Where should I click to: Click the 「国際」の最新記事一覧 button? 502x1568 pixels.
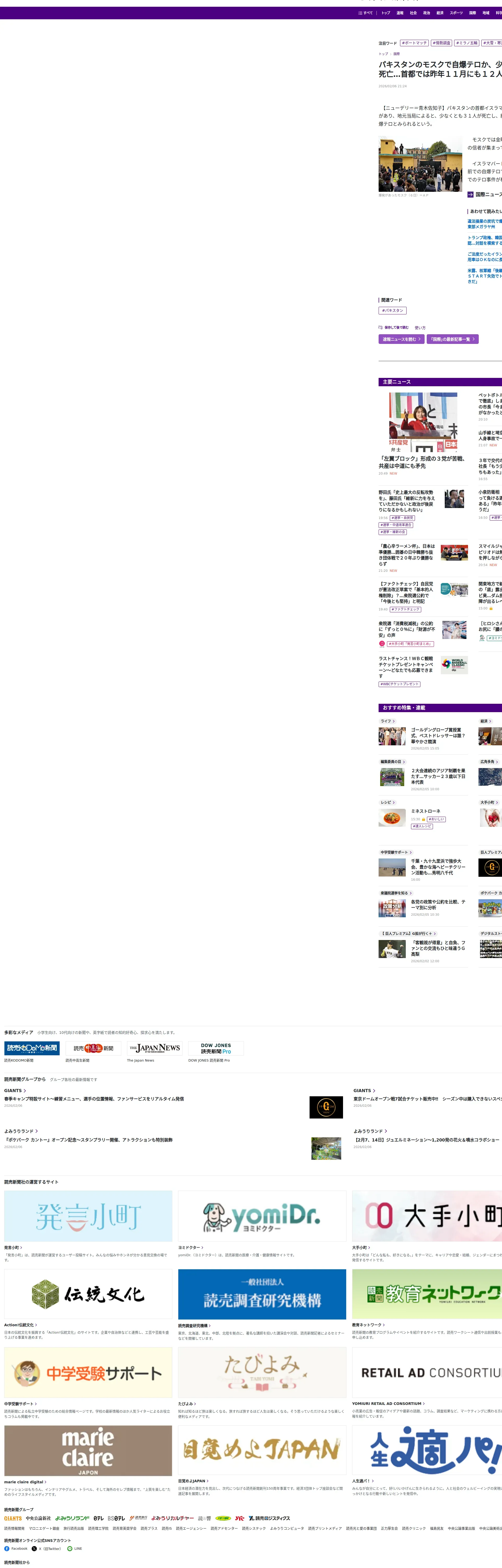[453, 339]
